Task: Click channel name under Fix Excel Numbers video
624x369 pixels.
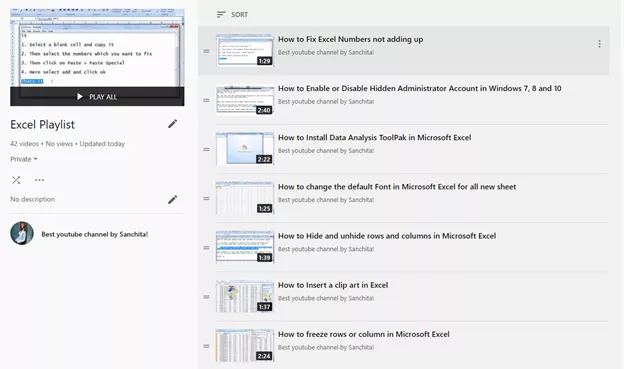Action: point(326,52)
